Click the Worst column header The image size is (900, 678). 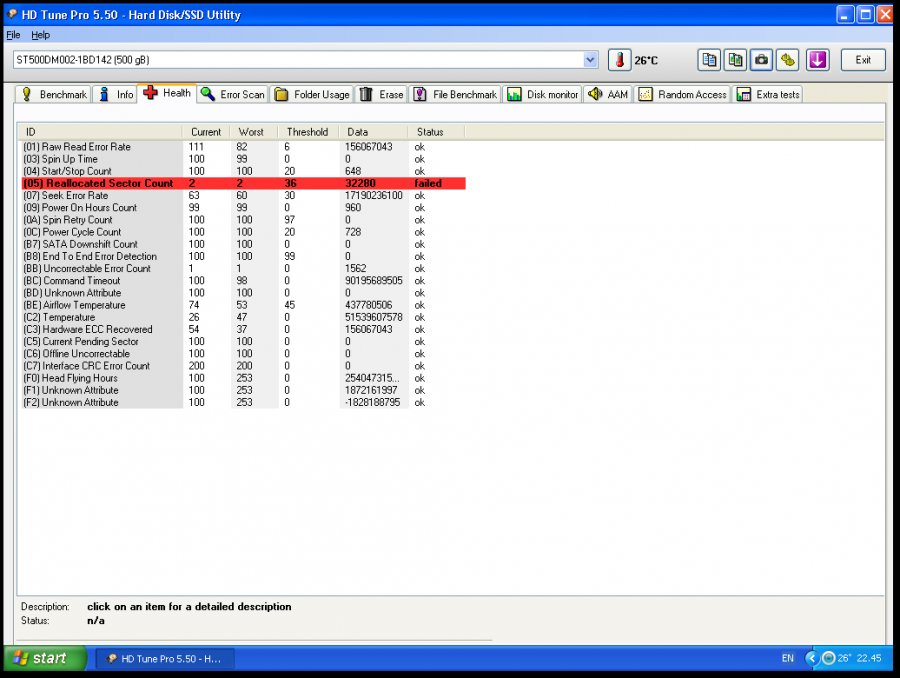(253, 132)
